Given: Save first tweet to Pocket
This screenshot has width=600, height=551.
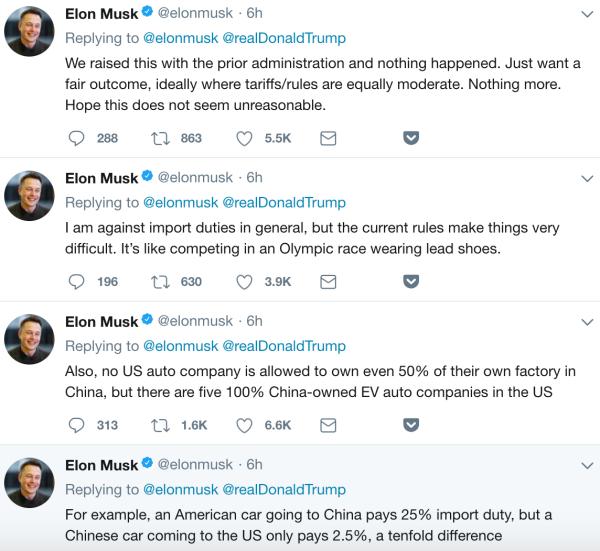Looking at the screenshot, I should pos(410,138).
